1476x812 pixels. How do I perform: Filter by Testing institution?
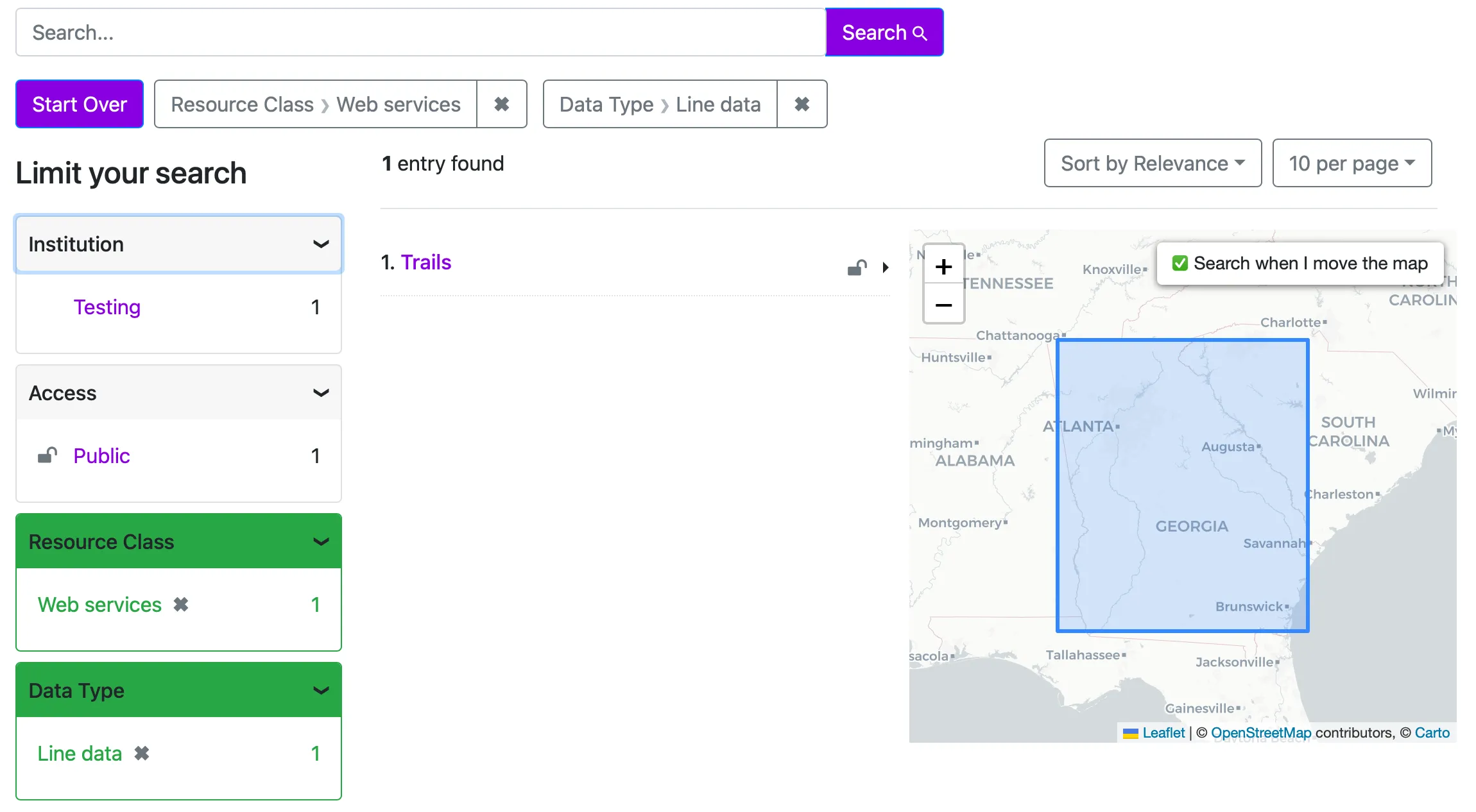coord(107,307)
